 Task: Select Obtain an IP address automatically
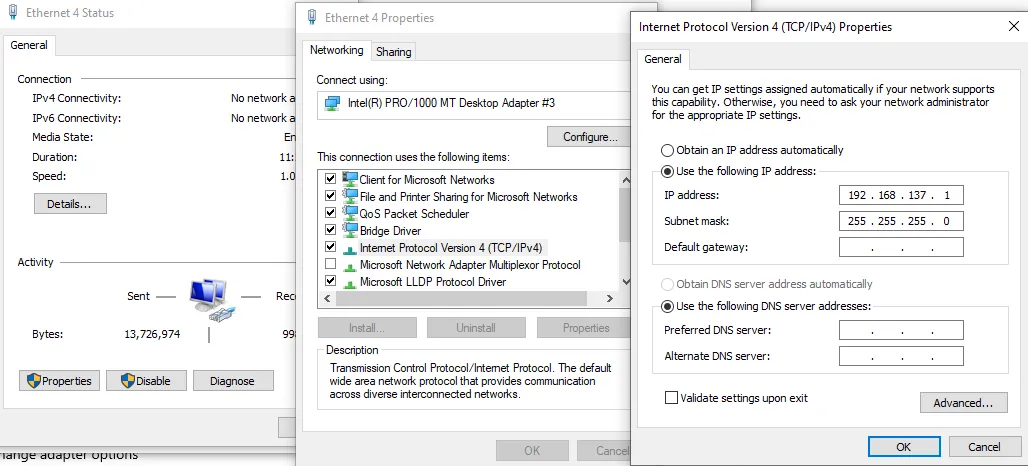pyautogui.click(x=667, y=150)
